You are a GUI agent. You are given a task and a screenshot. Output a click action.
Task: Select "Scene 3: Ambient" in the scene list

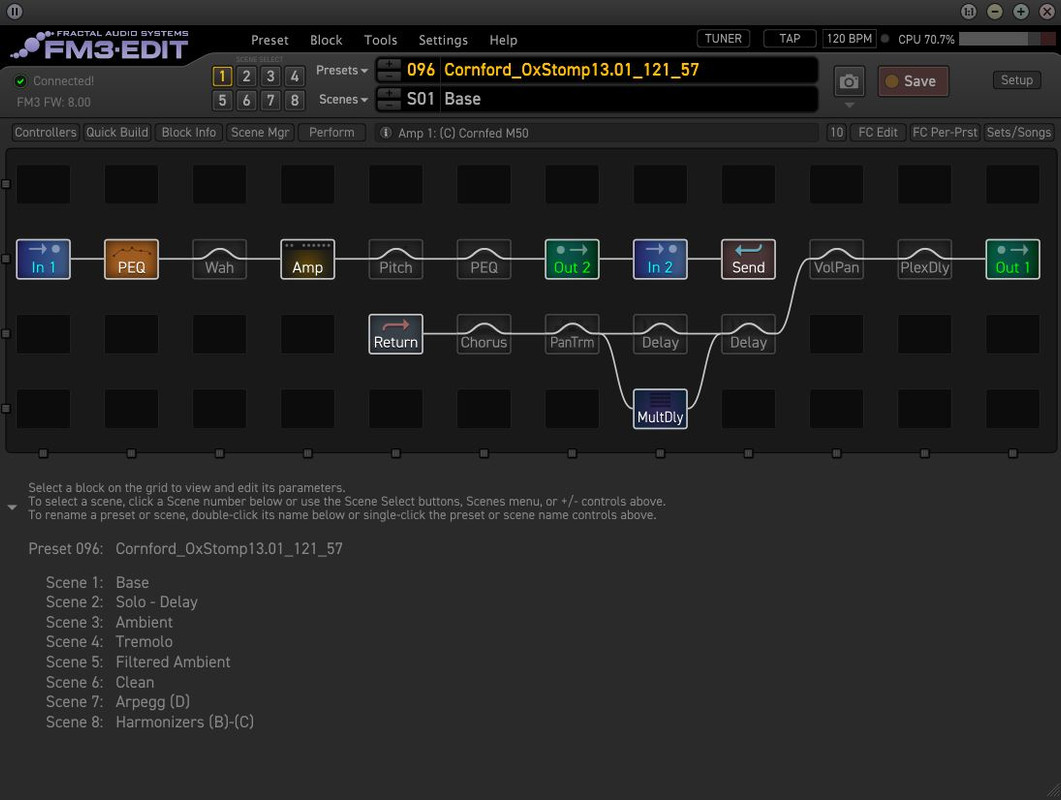[109, 622]
